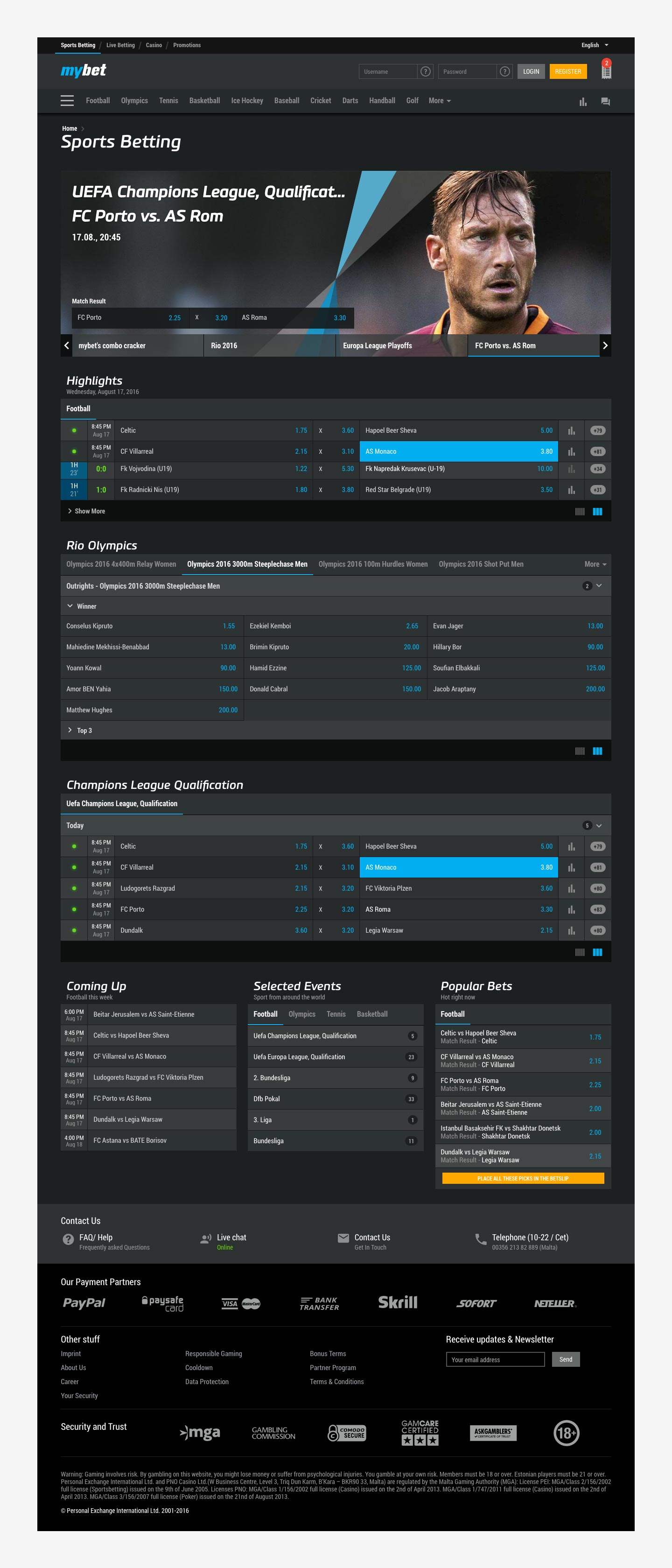This screenshot has width=672, height=1568.
Task: Click the Home breadcrumb link
Action: pos(70,128)
